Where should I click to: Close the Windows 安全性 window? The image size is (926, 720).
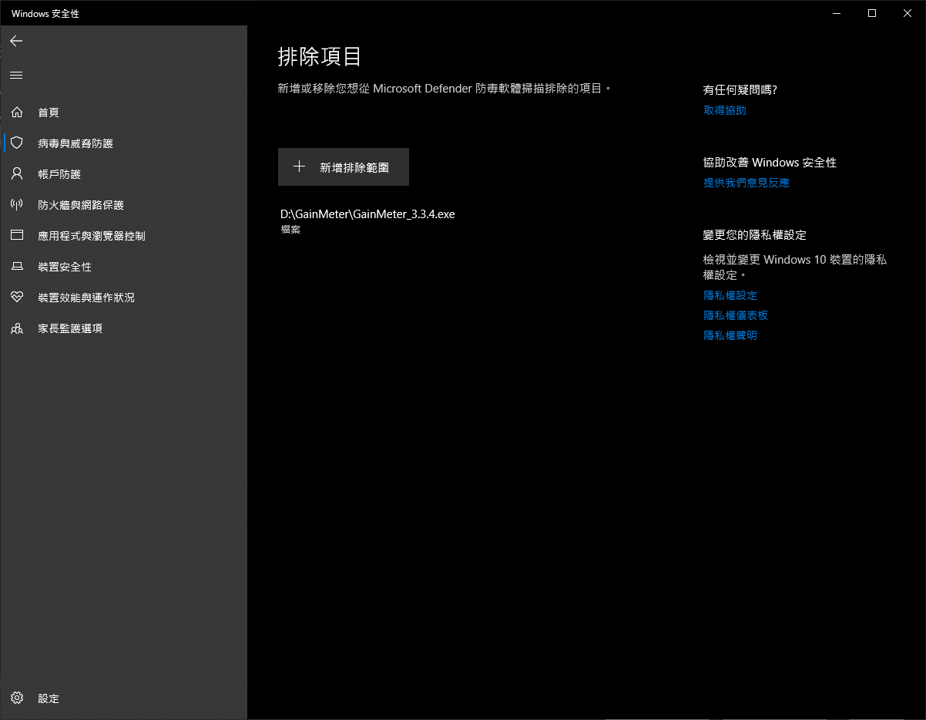(907, 13)
